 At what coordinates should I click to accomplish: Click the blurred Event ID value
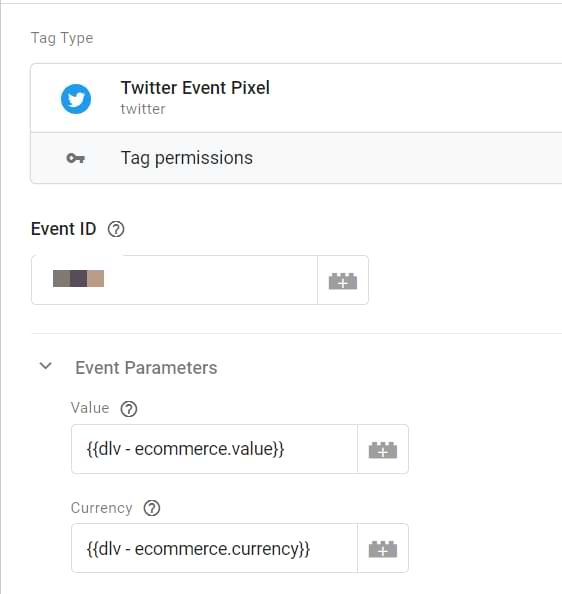coord(78,278)
